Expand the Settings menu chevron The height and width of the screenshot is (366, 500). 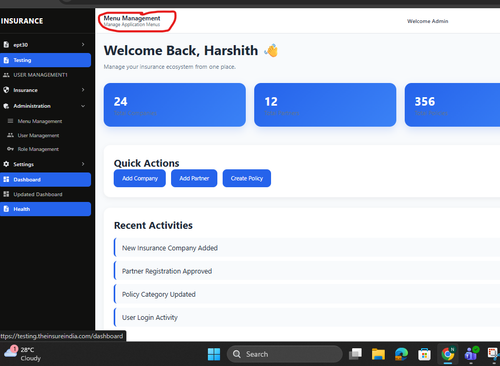[x=83, y=164]
